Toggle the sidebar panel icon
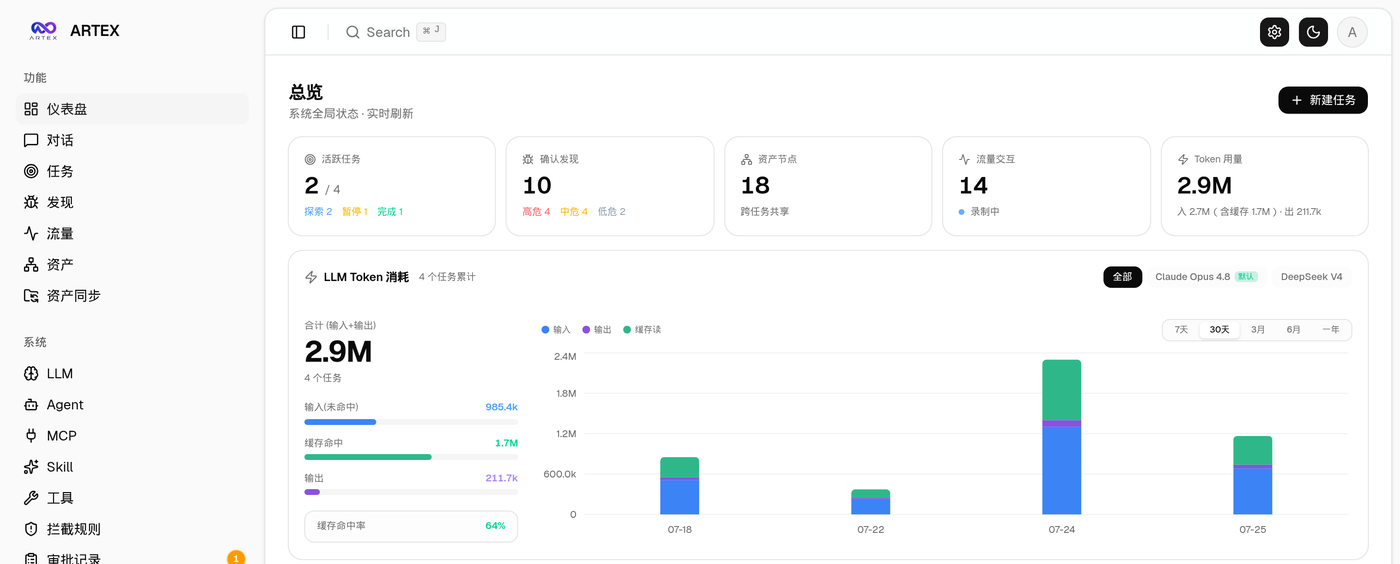This screenshot has height=564, width=1400. 298,32
